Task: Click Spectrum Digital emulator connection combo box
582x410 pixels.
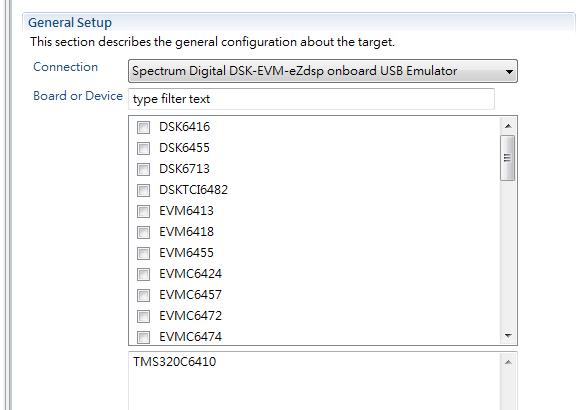Action: (x=323, y=71)
